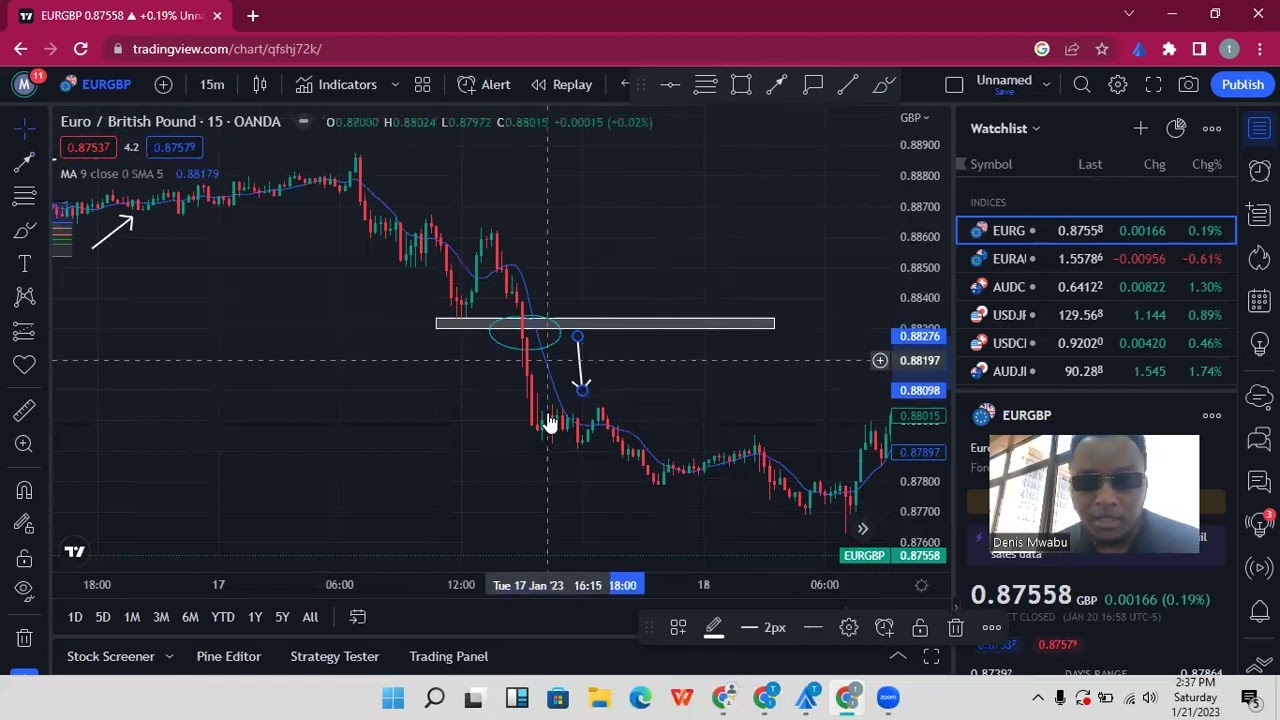This screenshot has width=1280, height=720.
Task: Toggle lock on selected drawing
Action: click(x=919, y=628)
